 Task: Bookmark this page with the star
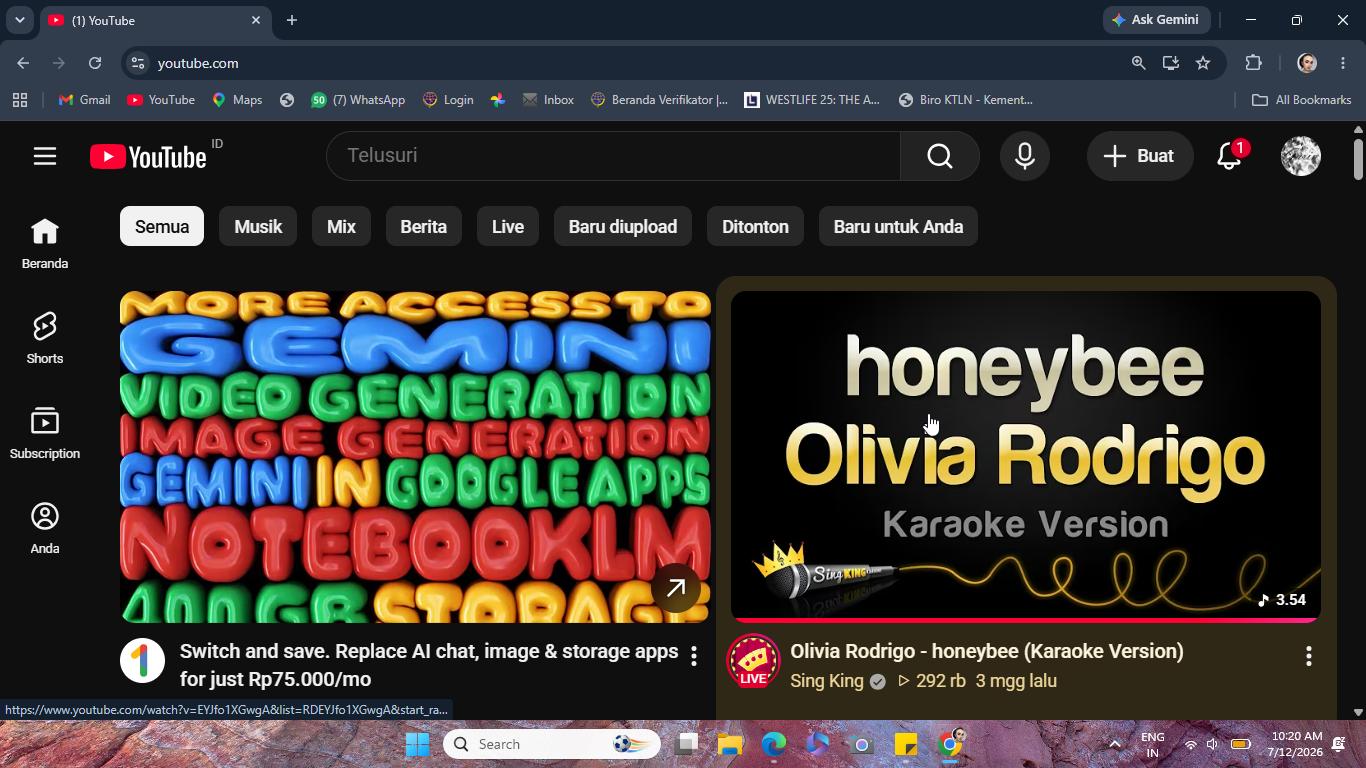(x=1203, y=63)
